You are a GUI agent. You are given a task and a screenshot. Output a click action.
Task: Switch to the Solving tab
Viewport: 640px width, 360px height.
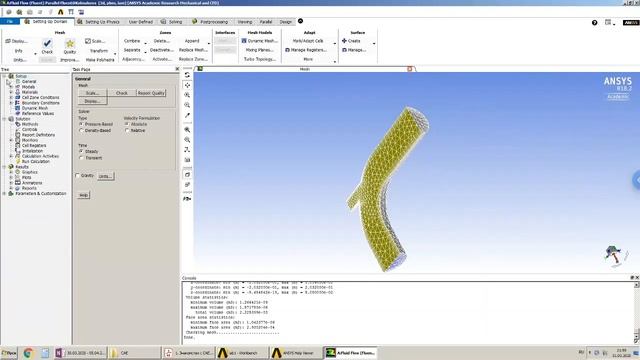pyautogui.click(x=172, y=22)
